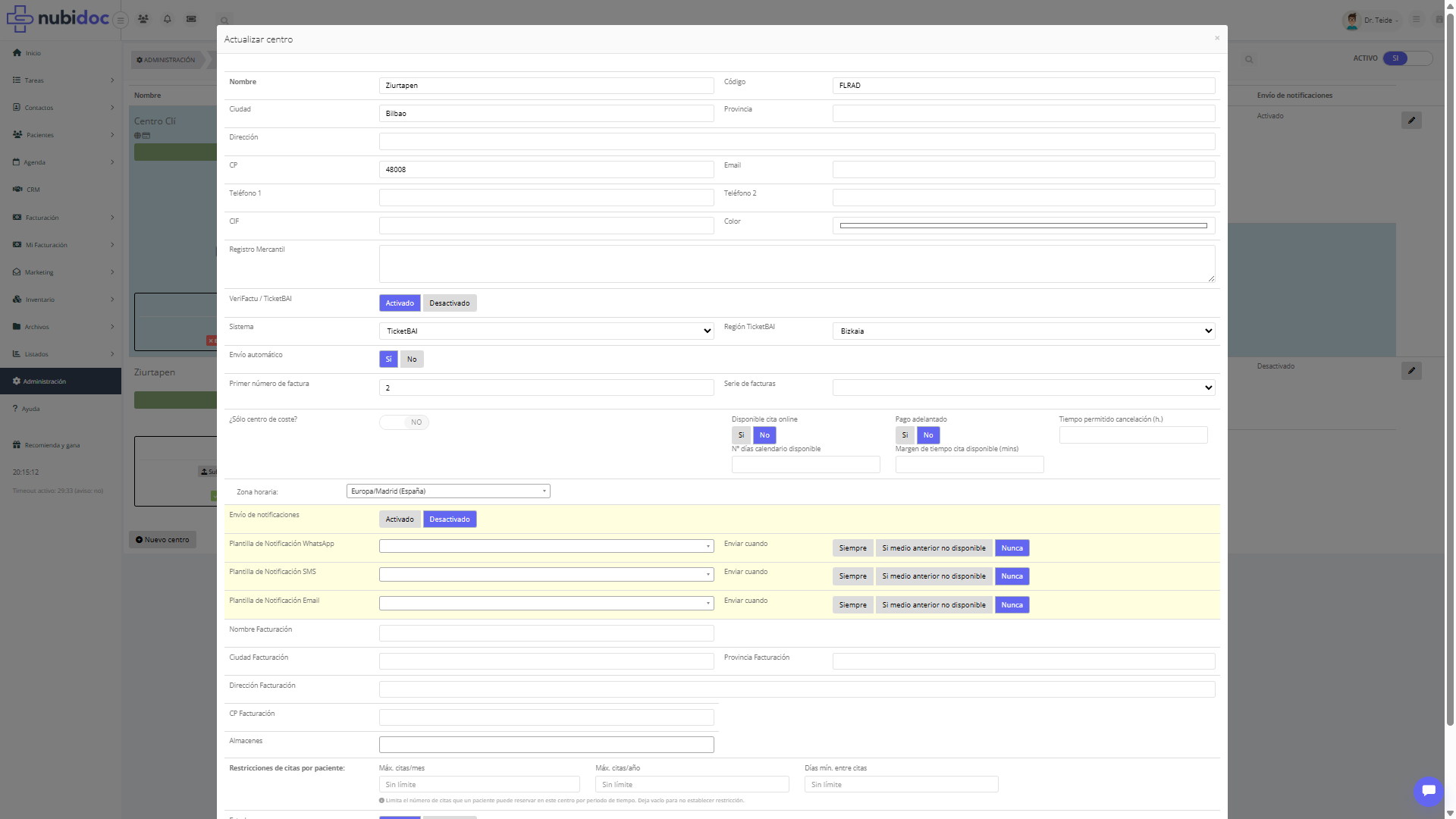Open the Pacientes menu item
The image size is (1456, 819).
[x=61, y=135]
